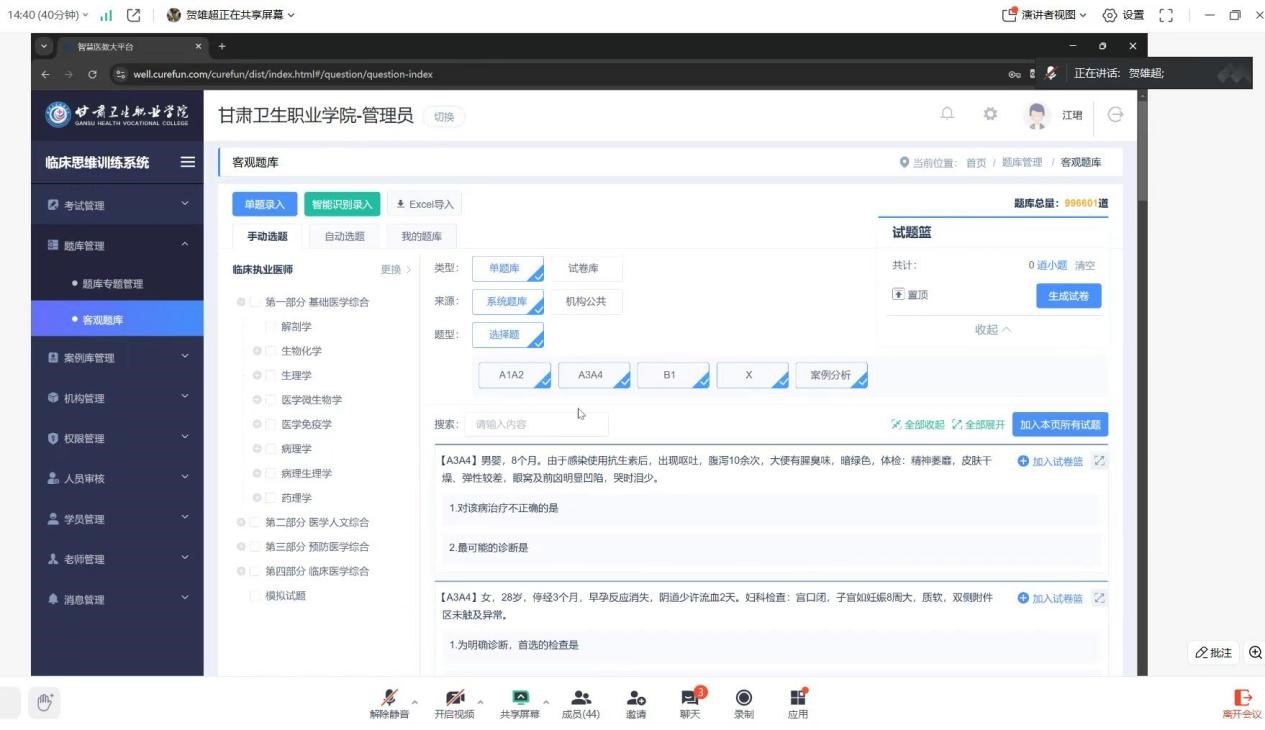Open the 我的题库 tab
Image resolution: width=1265 pixels, height=730 pixels.
click(x=421, y=236)
